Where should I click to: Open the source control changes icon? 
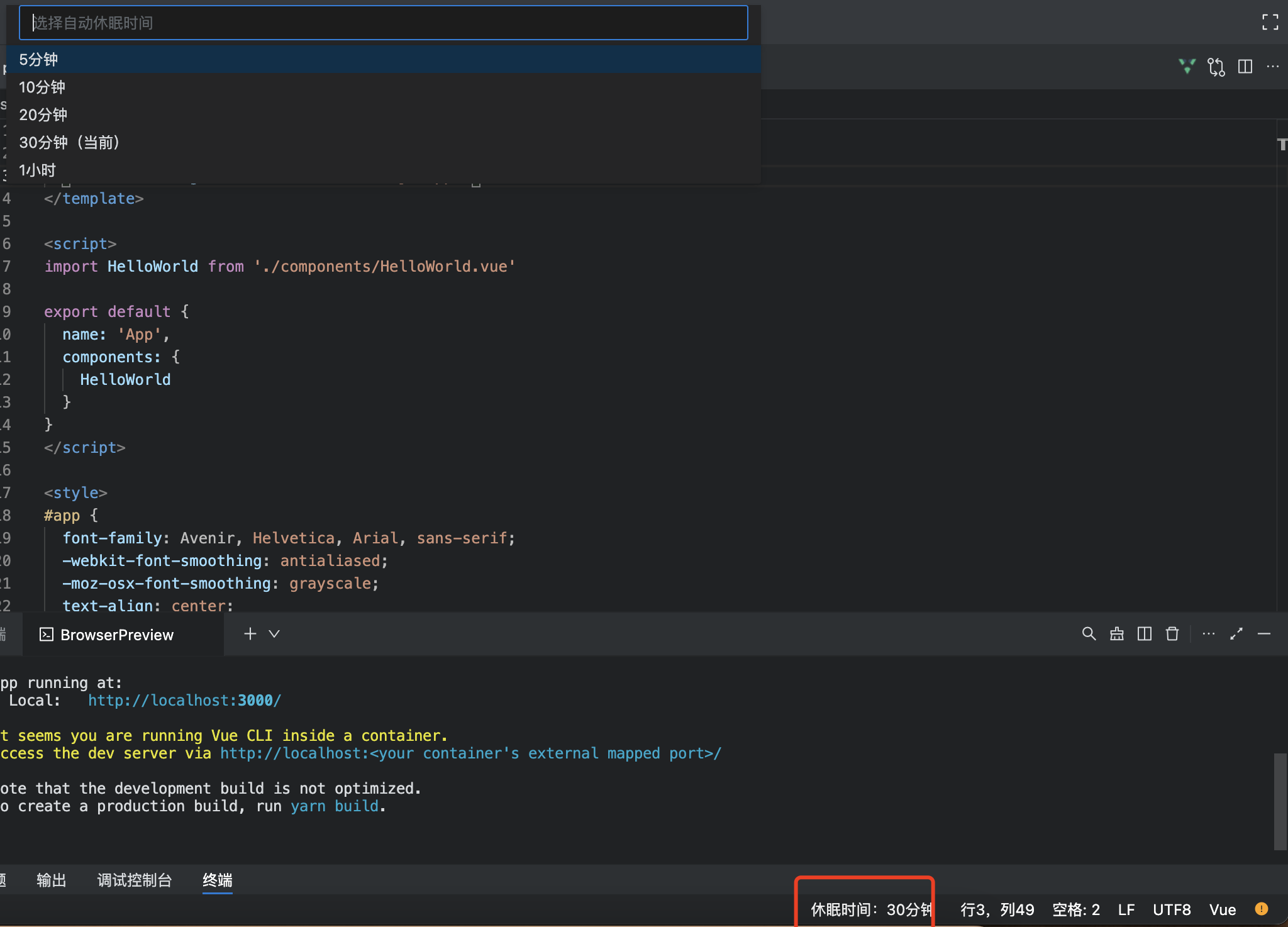point(1216,66)
